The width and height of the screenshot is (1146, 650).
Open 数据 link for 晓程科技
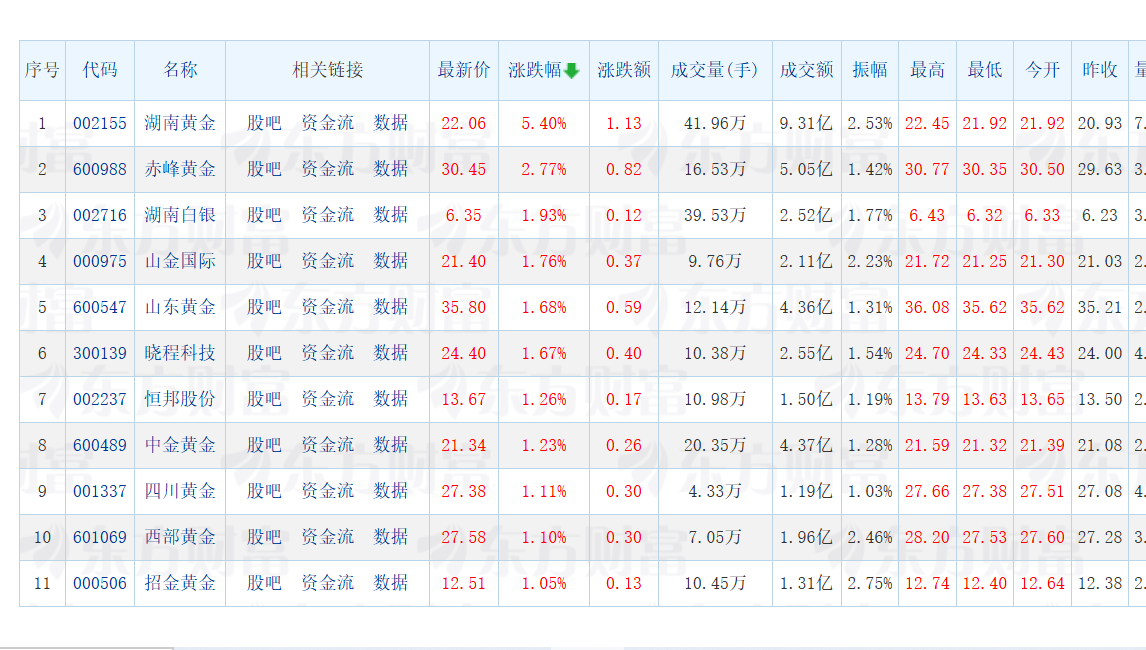pyautogui.click(x=390, y=353)
